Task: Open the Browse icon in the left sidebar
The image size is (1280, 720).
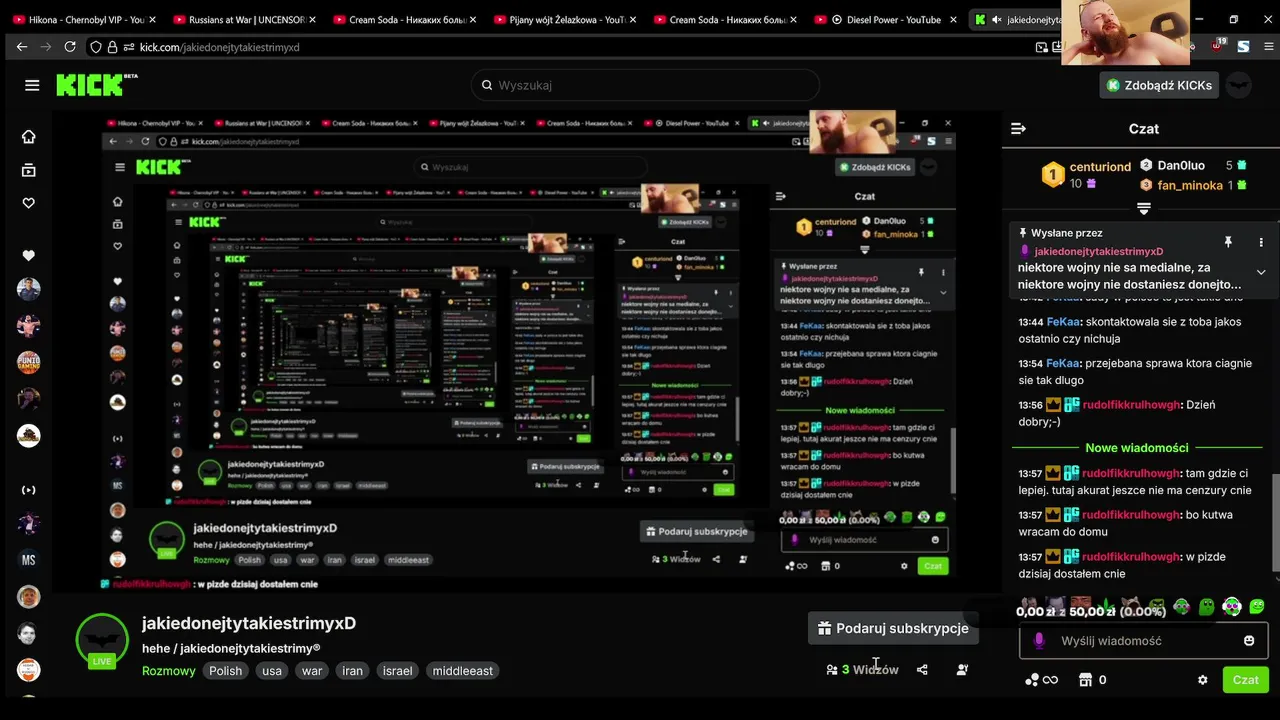Action: [28, 170]
